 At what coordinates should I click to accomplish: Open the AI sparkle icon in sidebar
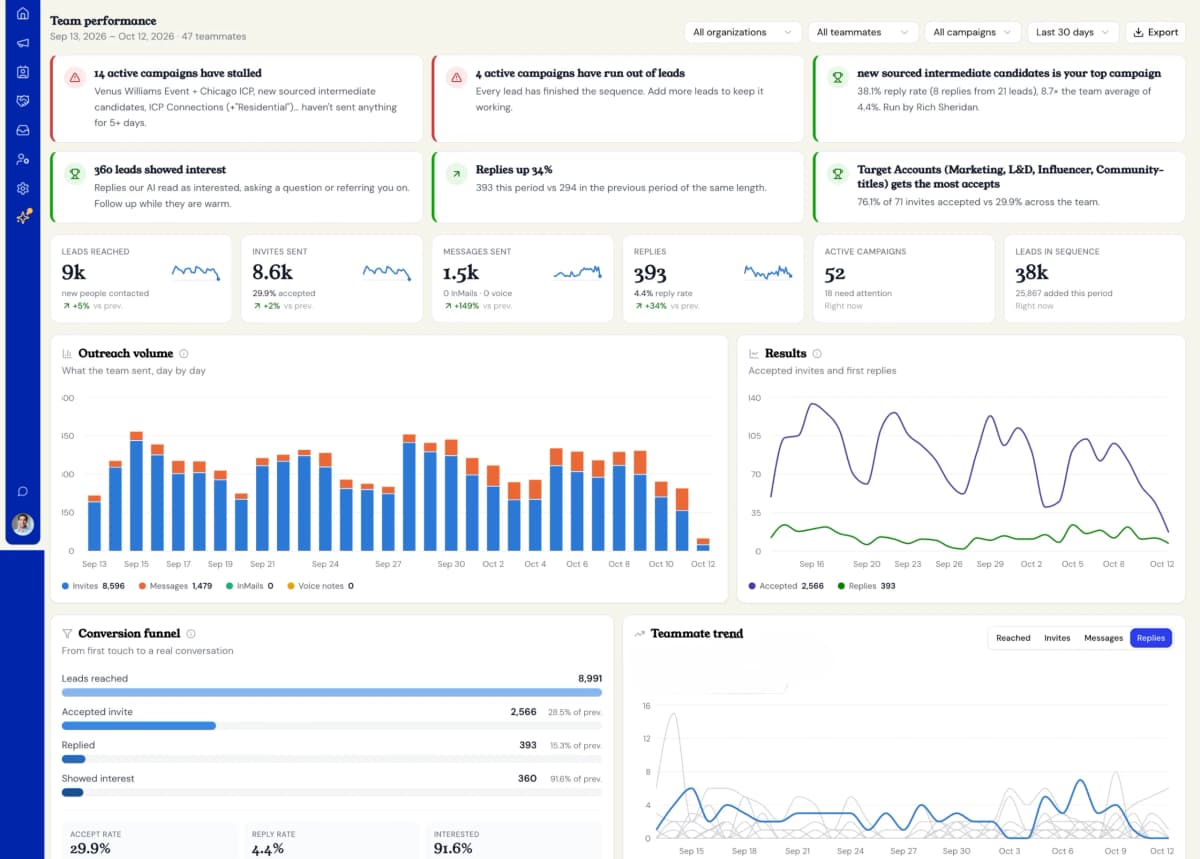[23, 217]
